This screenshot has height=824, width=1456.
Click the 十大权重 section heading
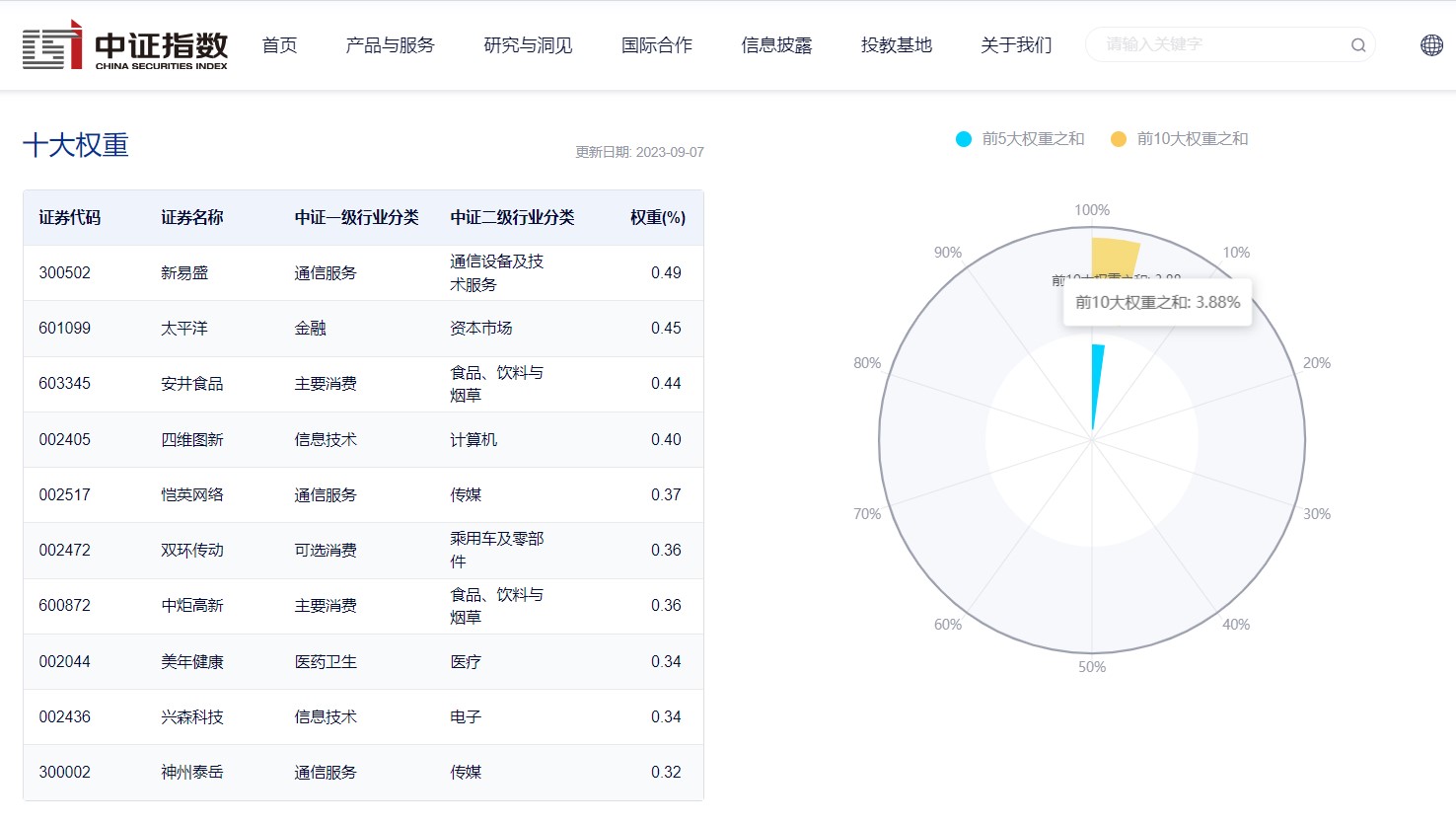point(76,145)
